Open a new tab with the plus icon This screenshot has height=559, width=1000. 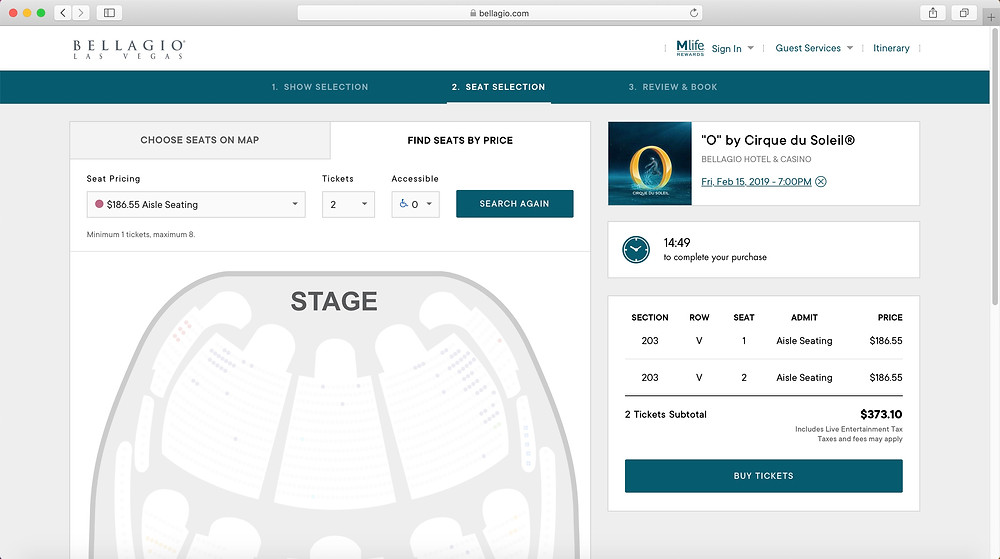(991, 17)
